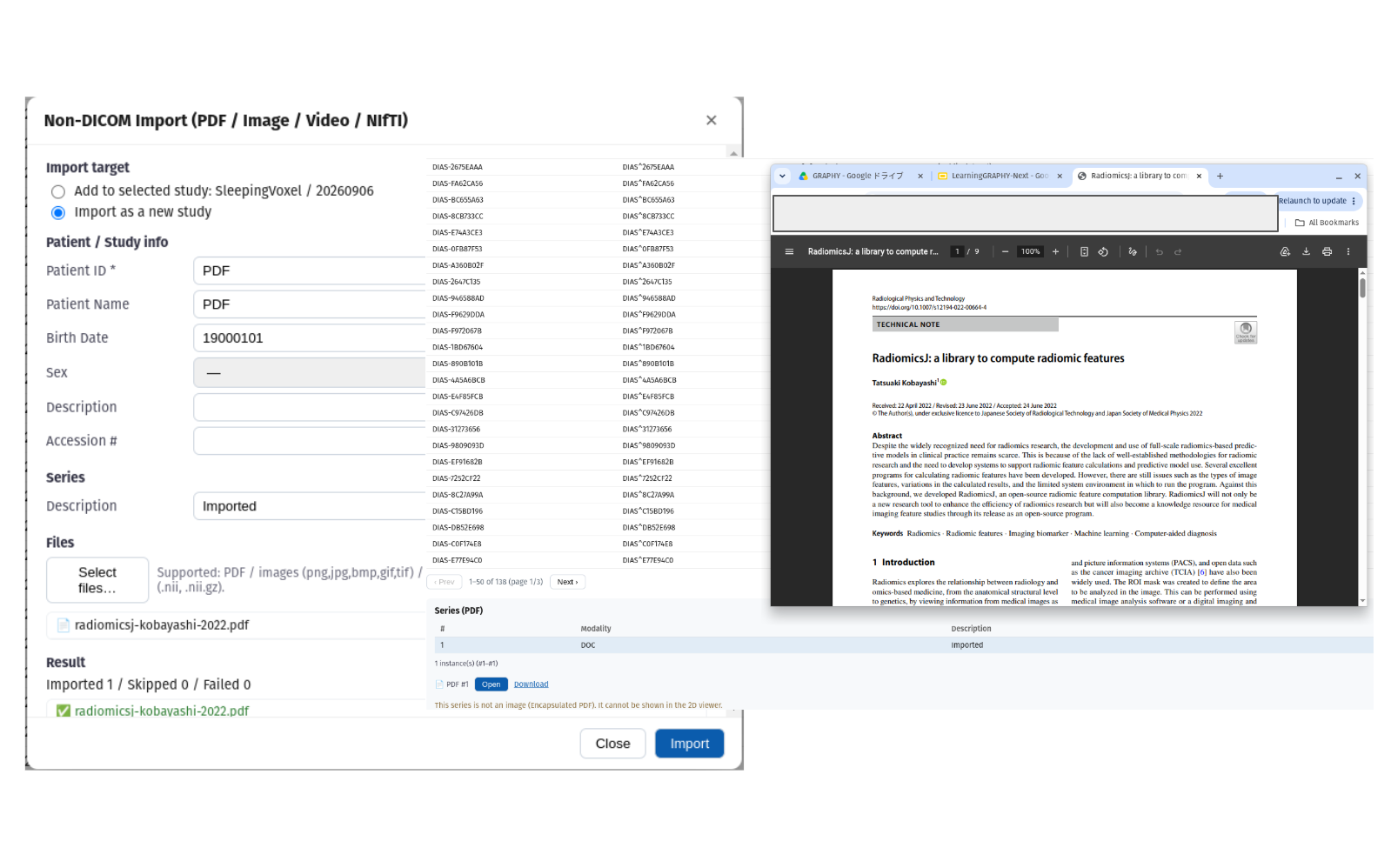
Task: Click the PDF zoom level 100% field
Action: [1031, 252]
